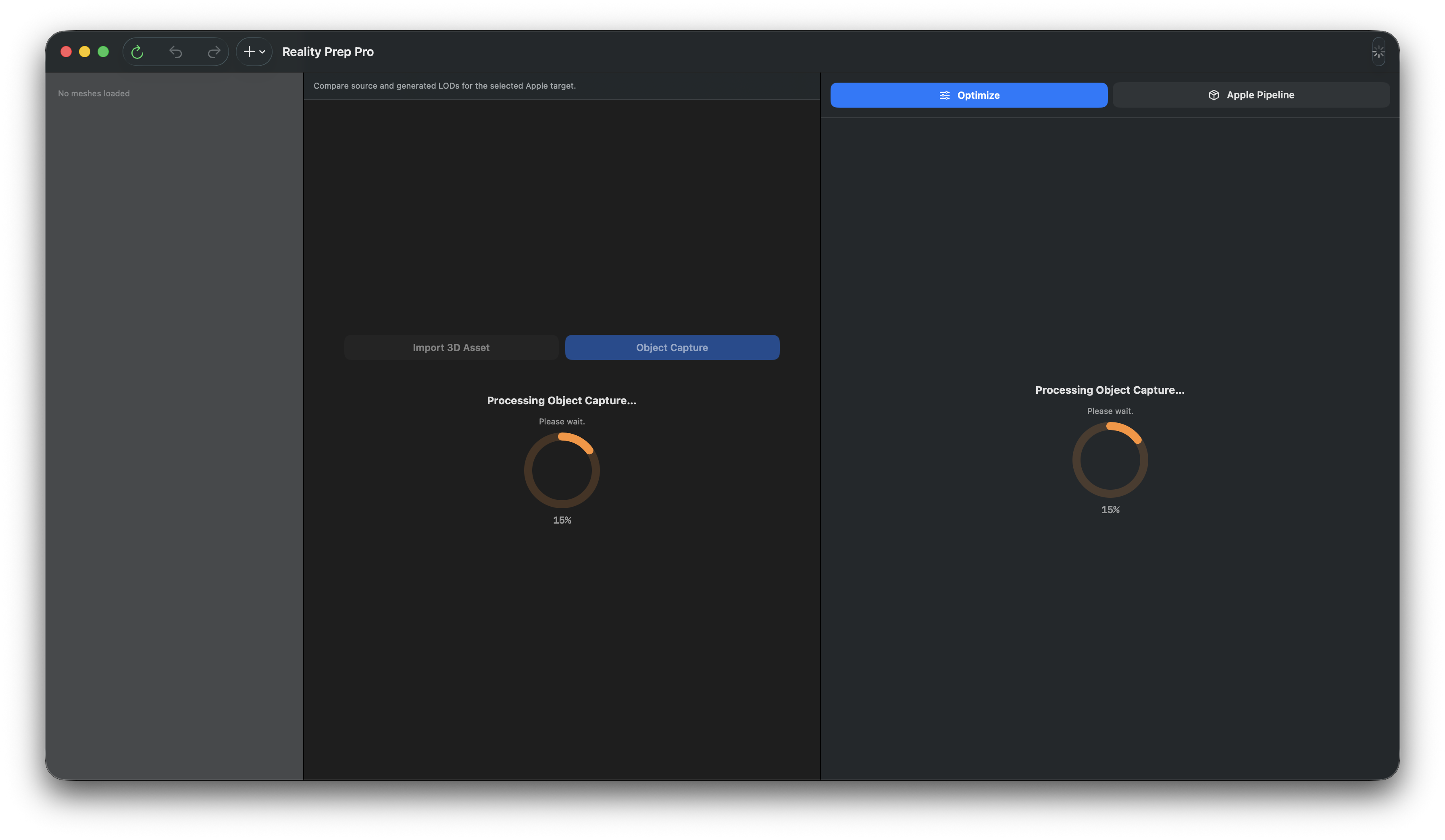This screenshot has height=840, width=1445.
Task: Click the 15% progress ring in center panel
Action: pos(562,470)
